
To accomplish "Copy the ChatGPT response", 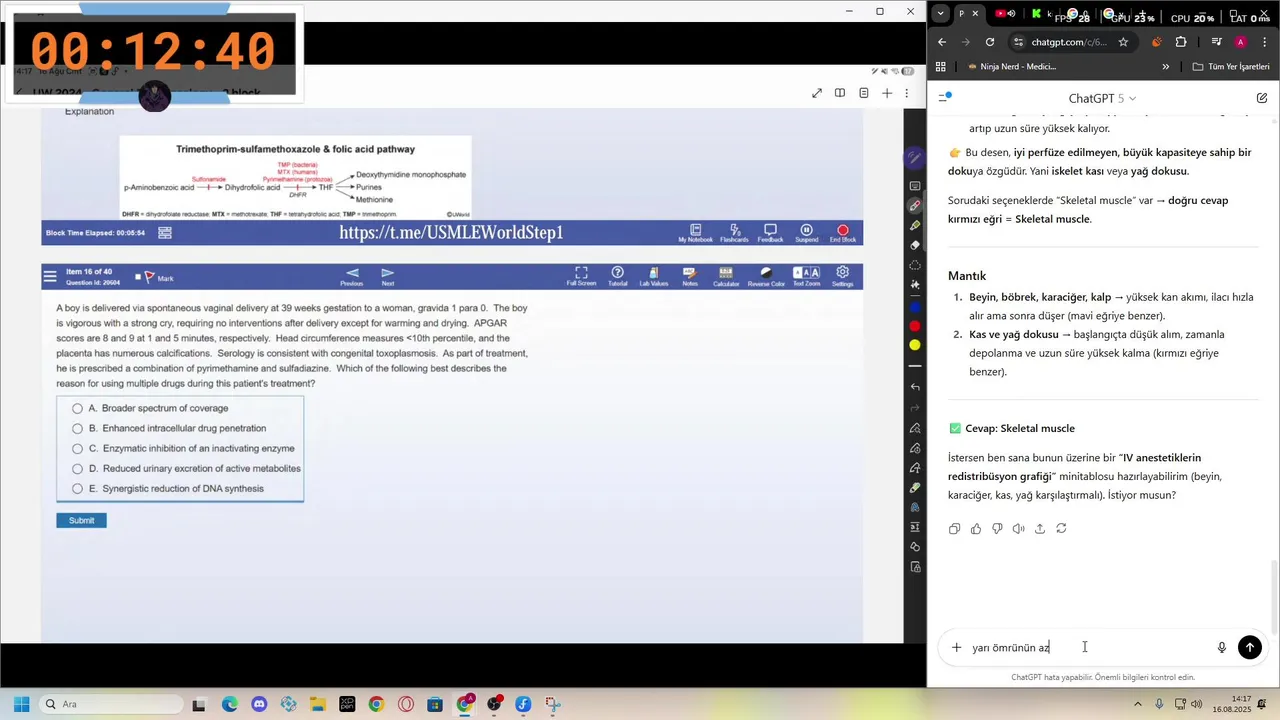I will coord(954,528).
